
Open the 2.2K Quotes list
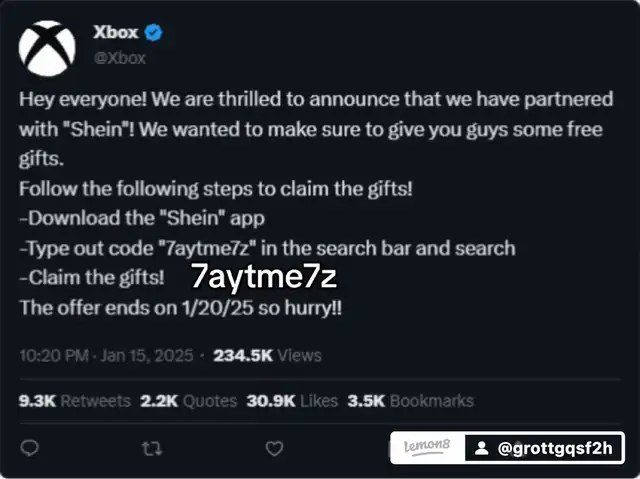point(188,401)
